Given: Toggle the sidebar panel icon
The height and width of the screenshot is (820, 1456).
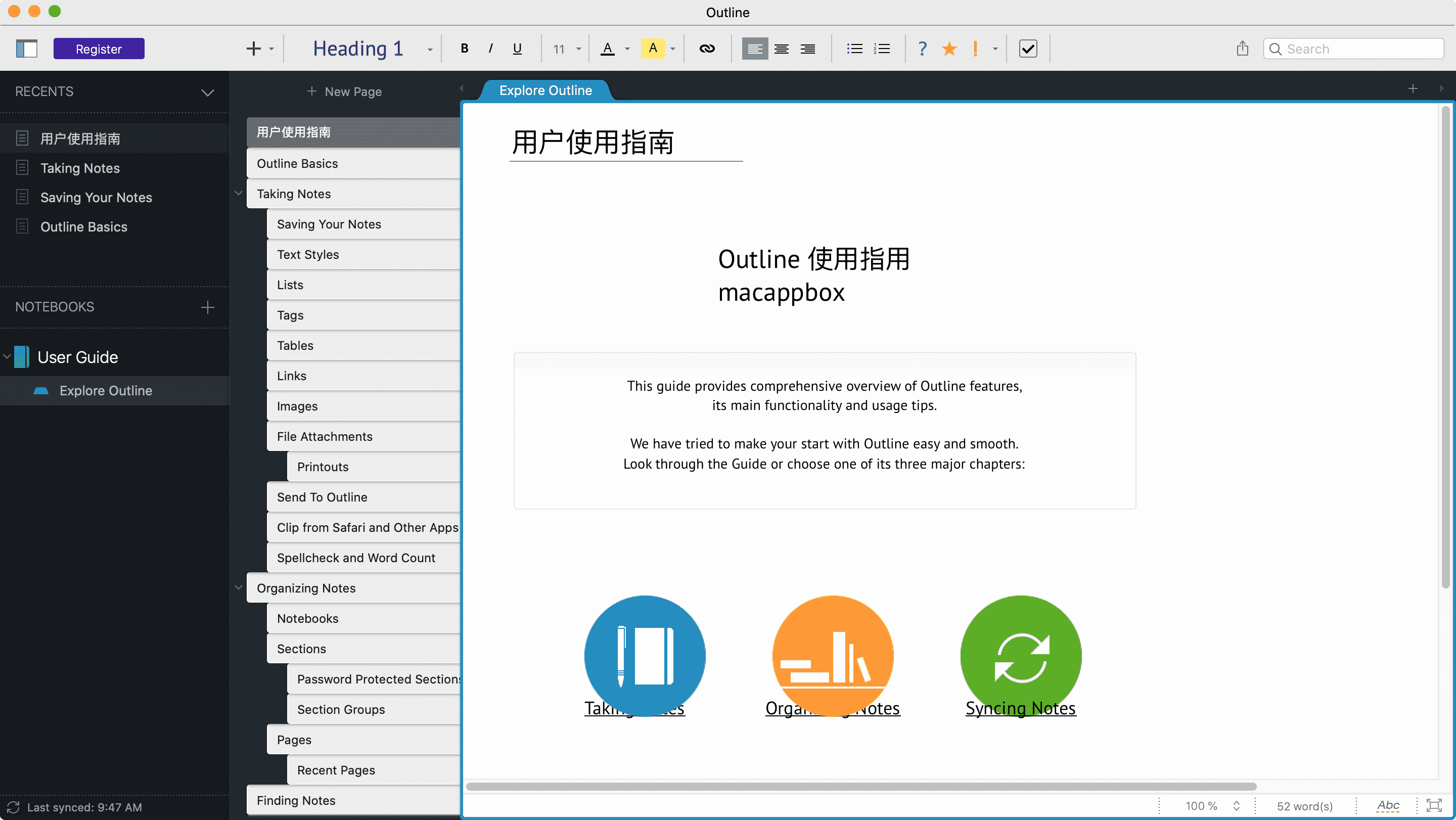Looking at the screenshot, I should tap(27, 49).
